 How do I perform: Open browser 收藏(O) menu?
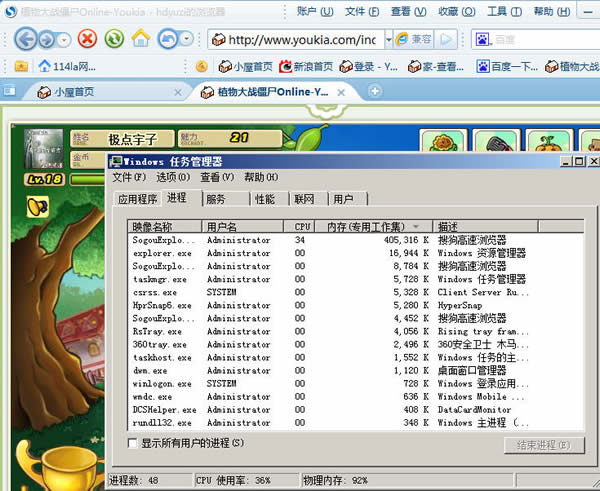pos(457,12)
